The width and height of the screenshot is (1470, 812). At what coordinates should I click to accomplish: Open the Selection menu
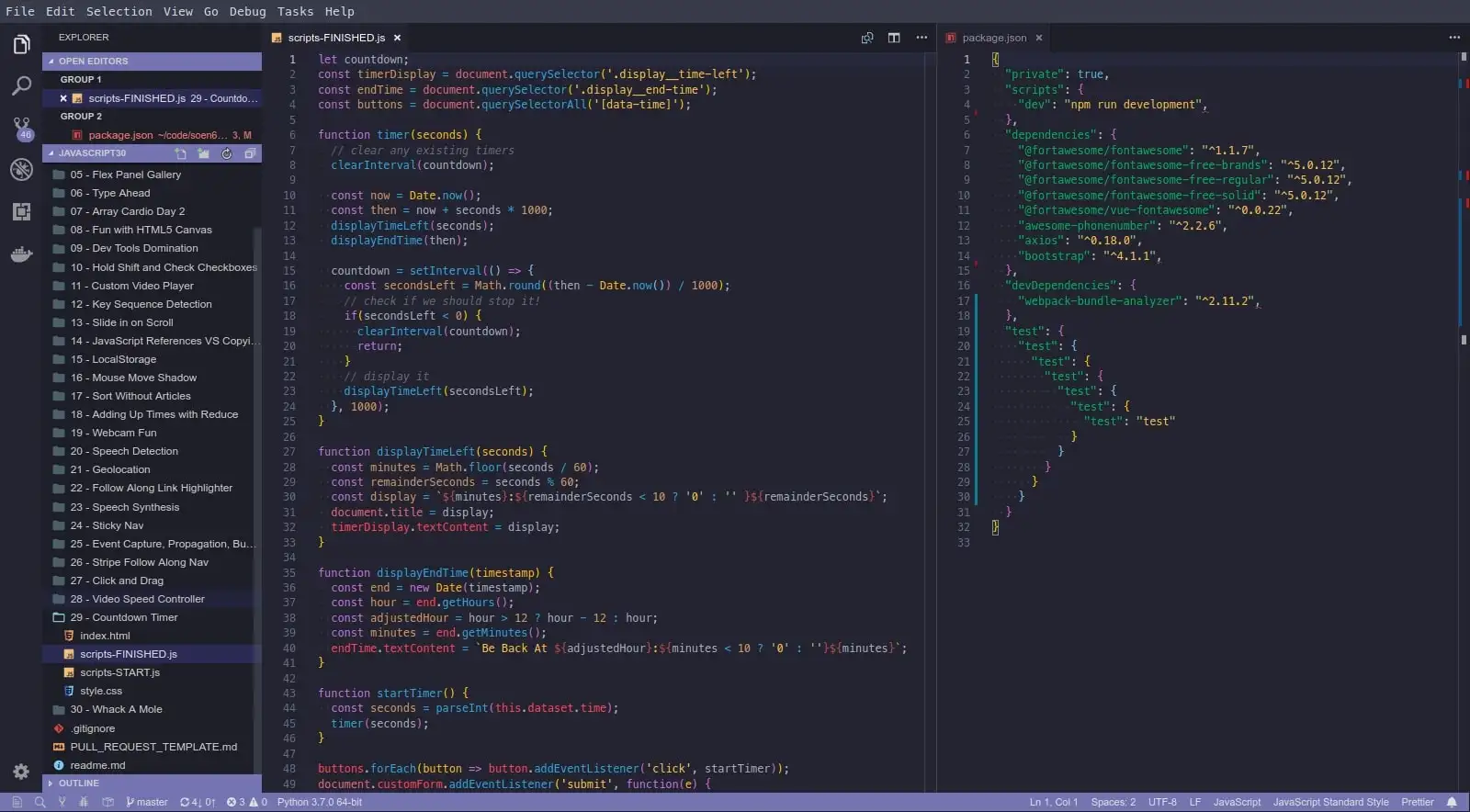[119, 11]
